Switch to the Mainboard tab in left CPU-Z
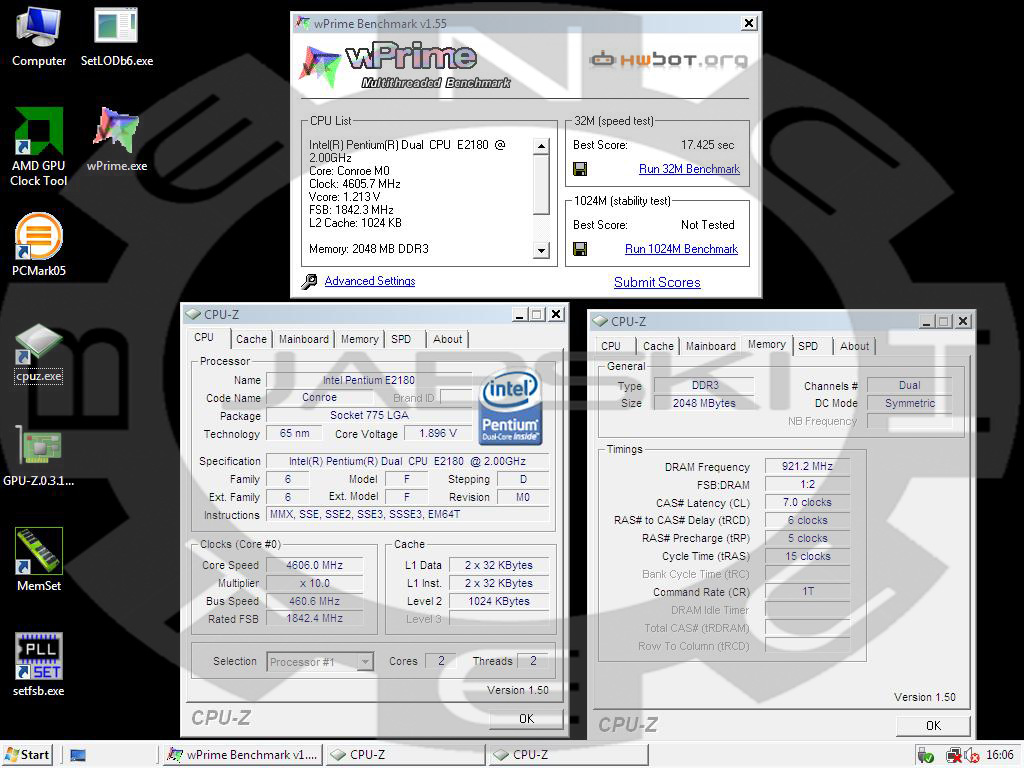 tap(304, 339)
